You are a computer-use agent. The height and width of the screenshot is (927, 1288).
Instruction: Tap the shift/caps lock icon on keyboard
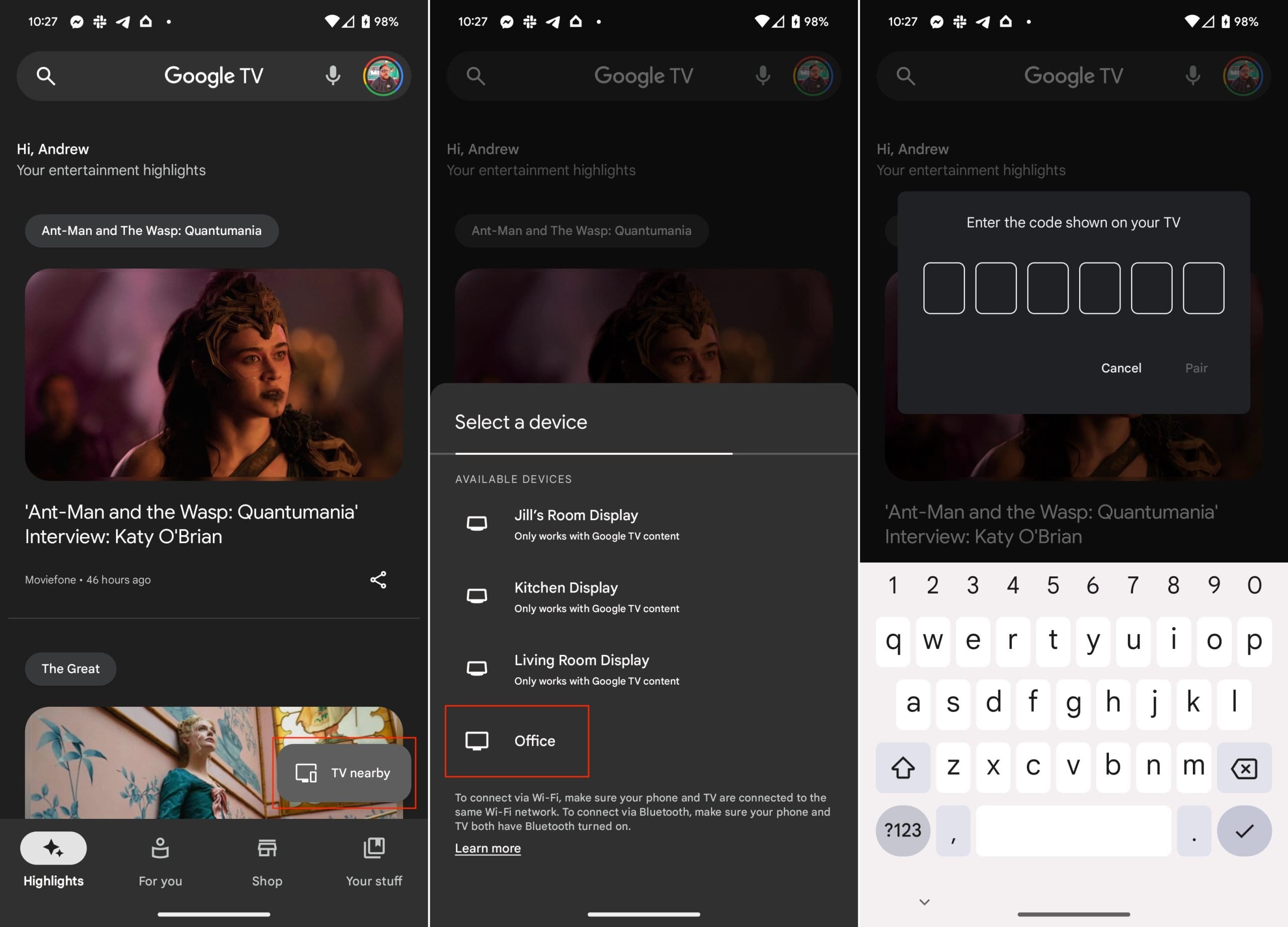(900, 766)
